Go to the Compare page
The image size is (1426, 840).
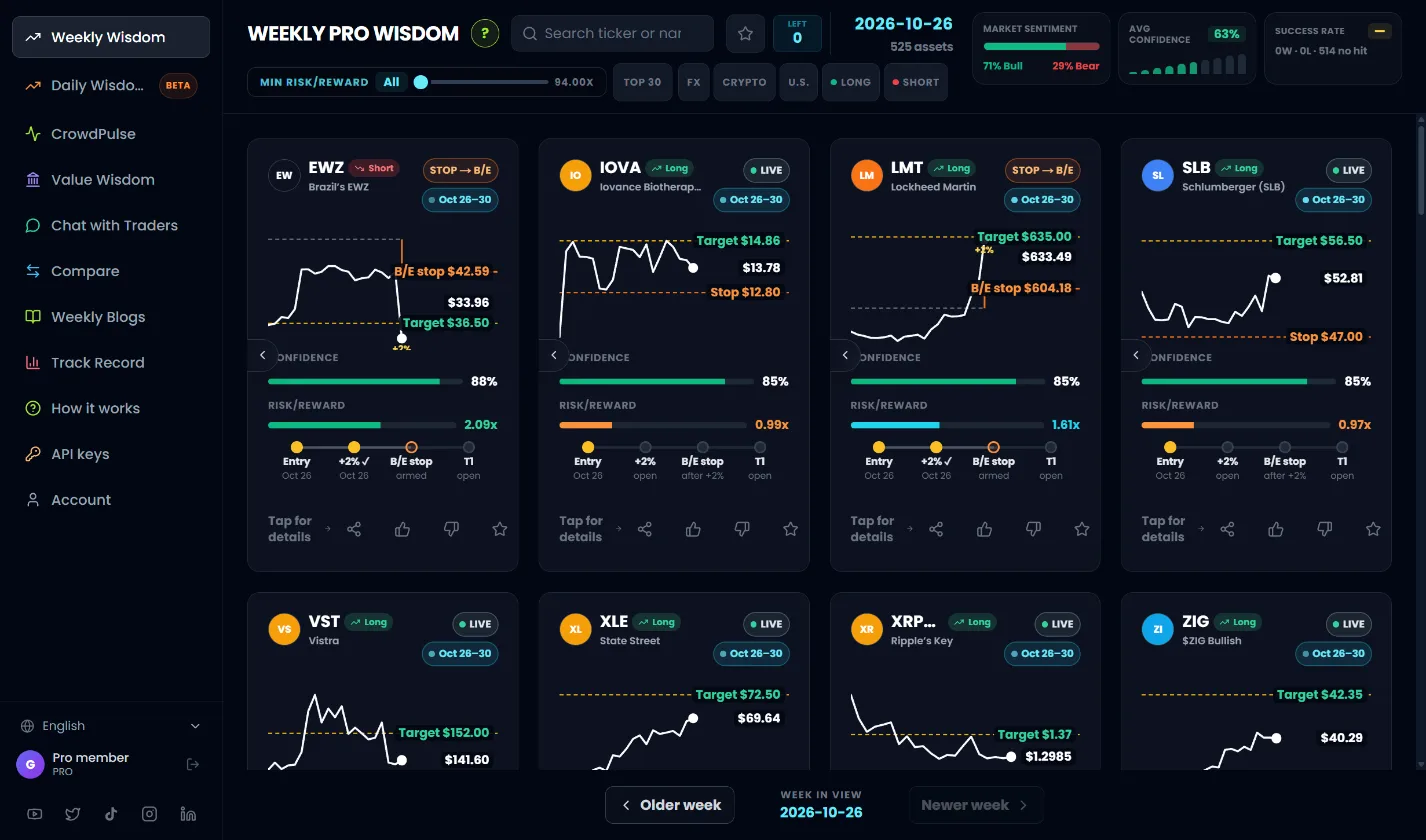pyautogui.click(x=111, y=271)
